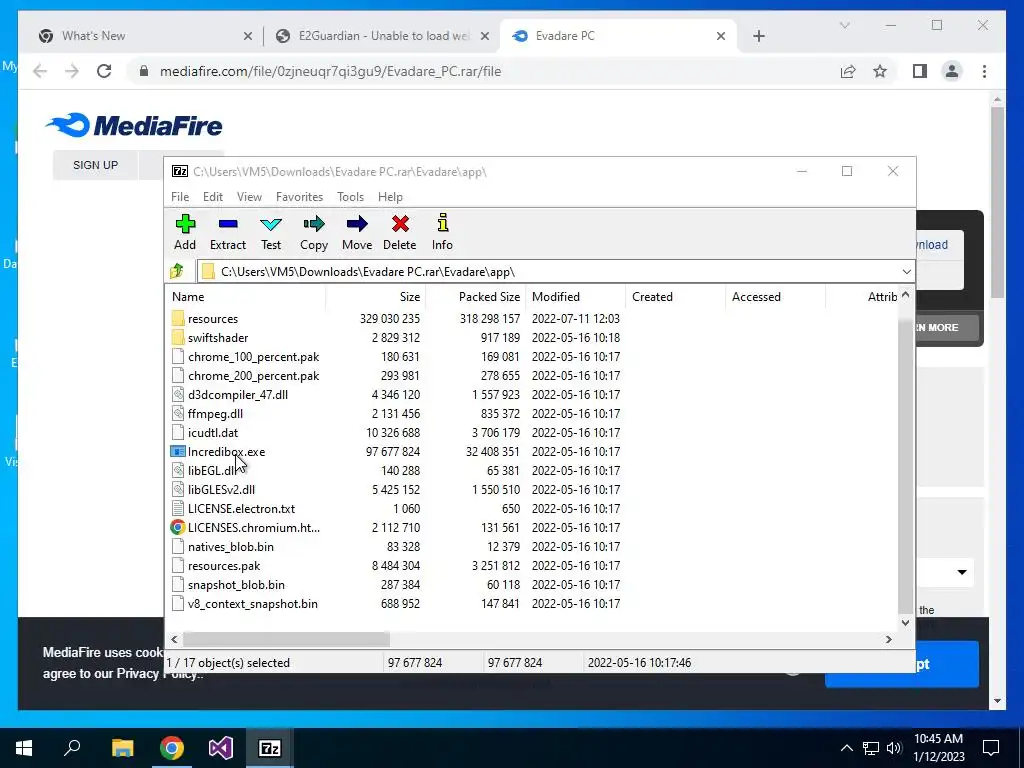This screenshot has height=768, width=1024.
Task: Open Chrome side panel icon
Action: pos(920,71)
